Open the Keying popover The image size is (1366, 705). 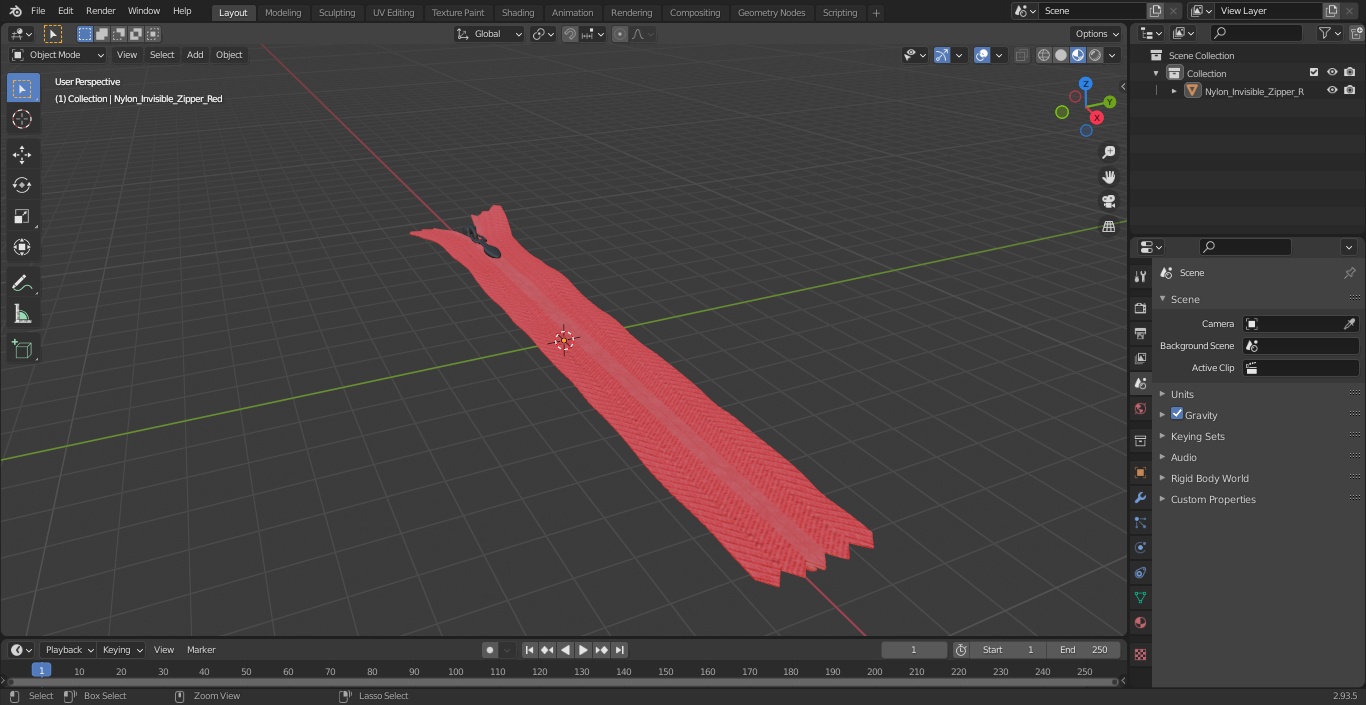(x=122, y=650)
